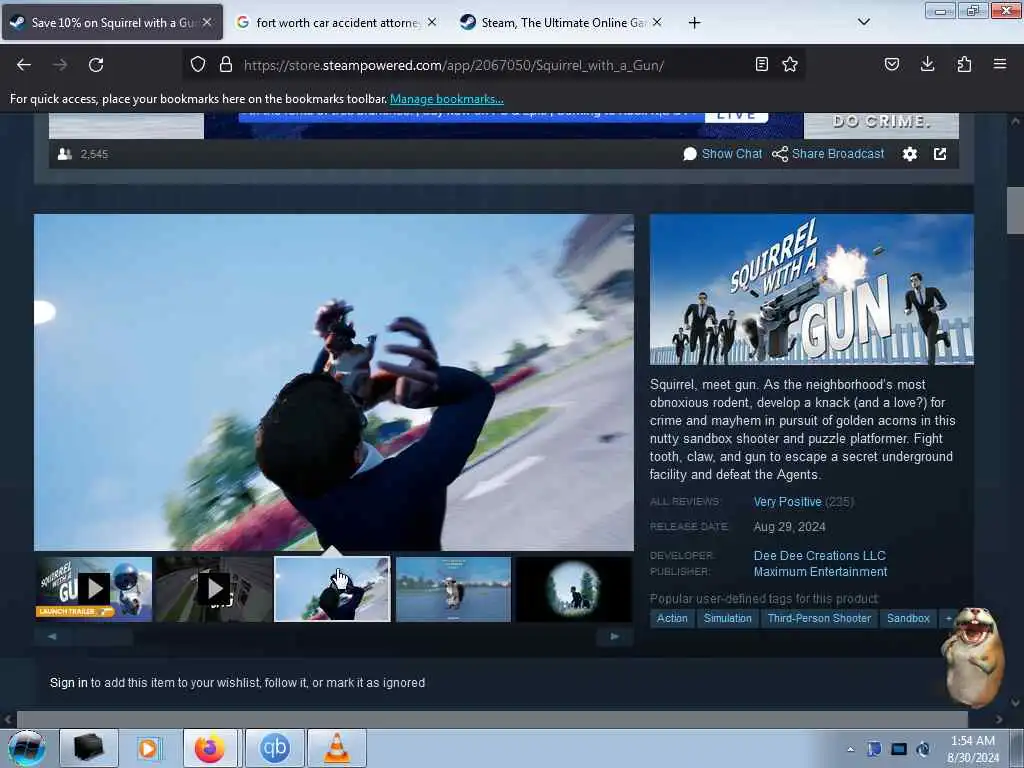The width and height of the screenshot is (1024, 768).
Task: Open the Firefox application menu
Action: click(1000, 64)
